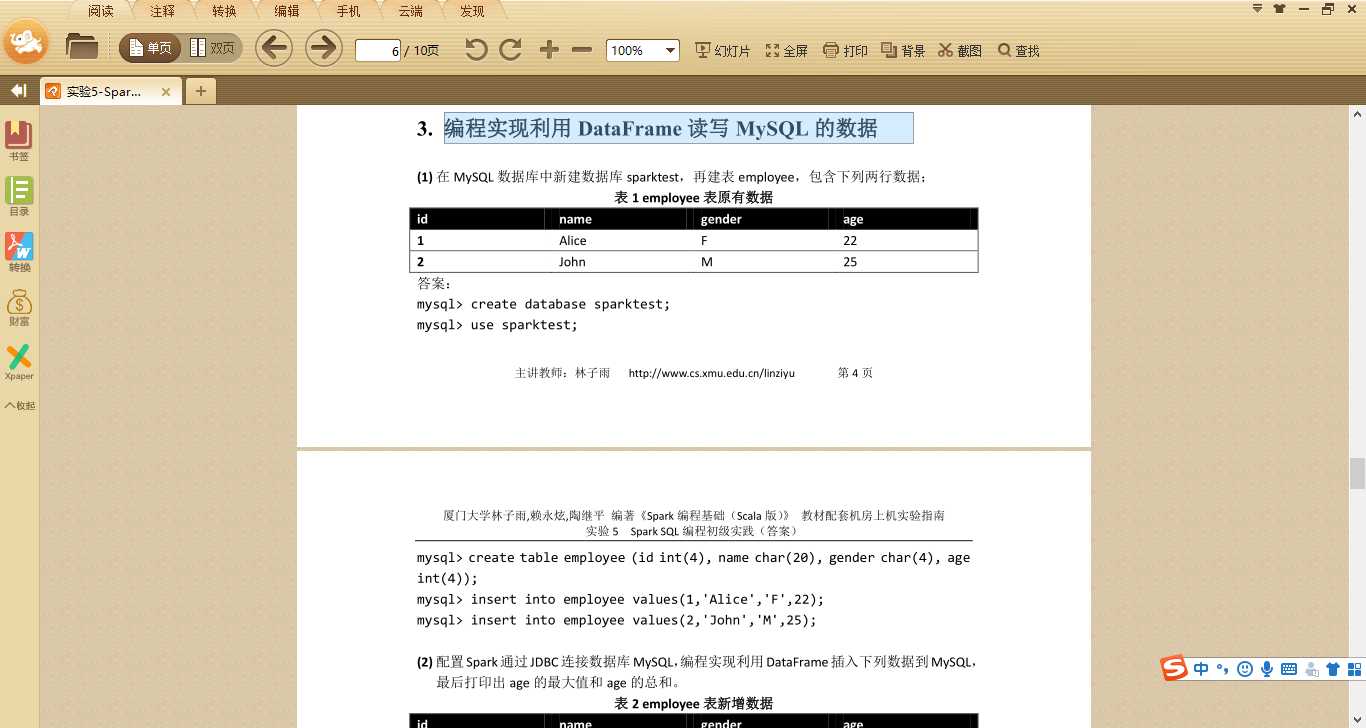Toggle Chinese/English input mode (中)

[x=1201, y=669]
